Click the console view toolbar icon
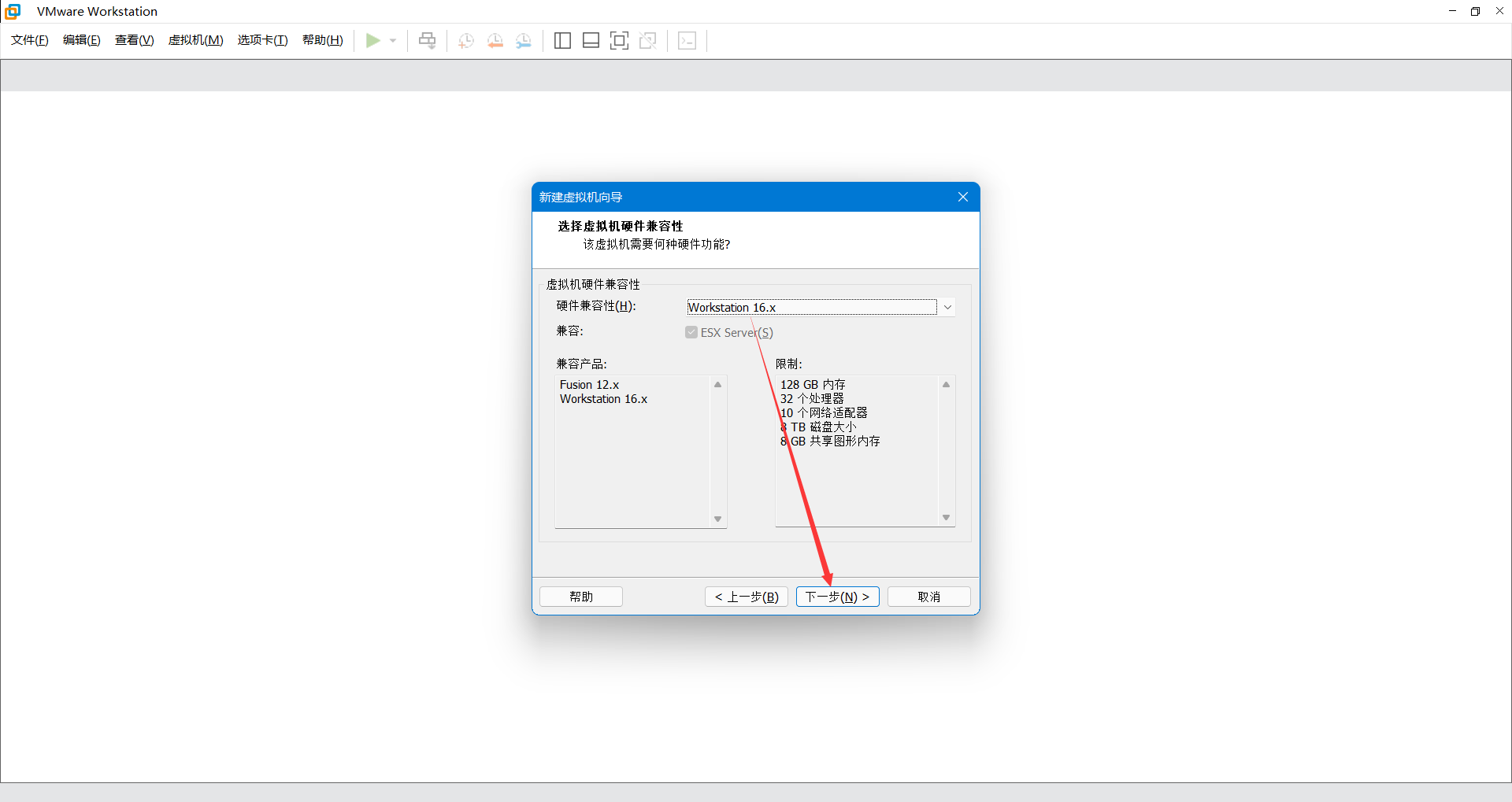The width and height of the screenshot is (1512, 802). pyautogui.click(x=687, y=41)
